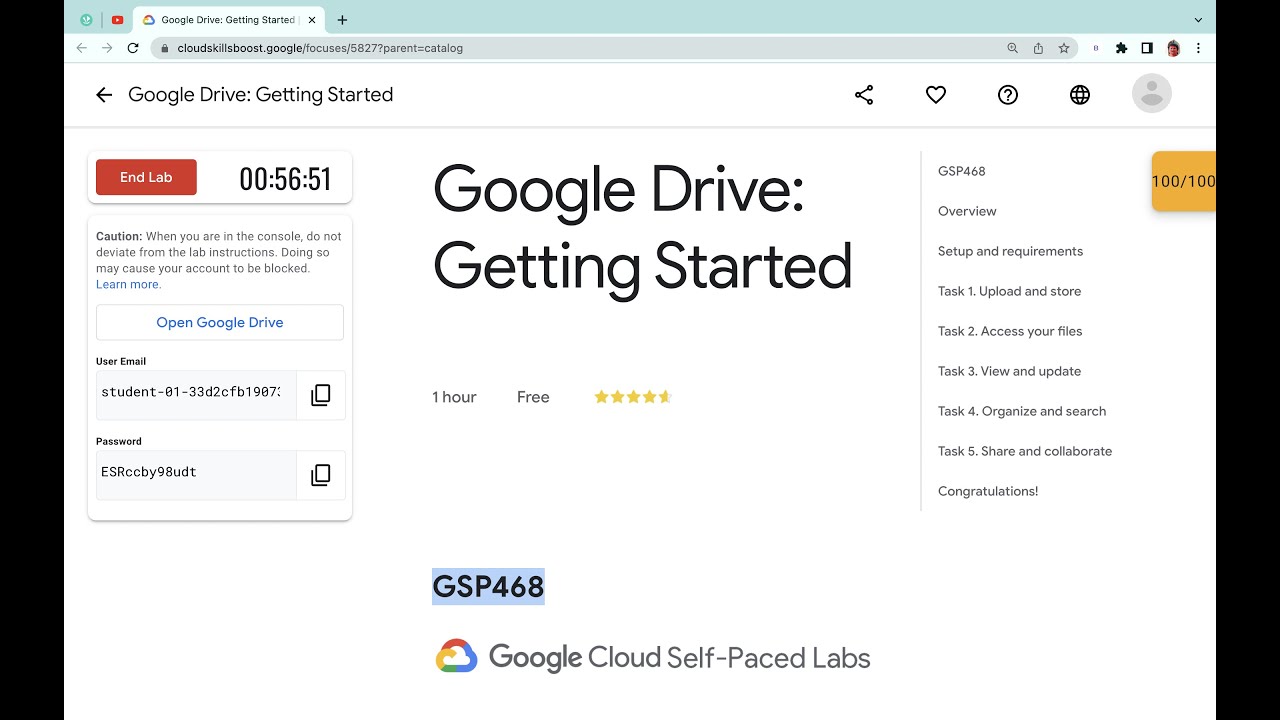Screen dimensions: 1280x720
Task: Go to Setup and requirements section
Action: [x=1010, y=251]
